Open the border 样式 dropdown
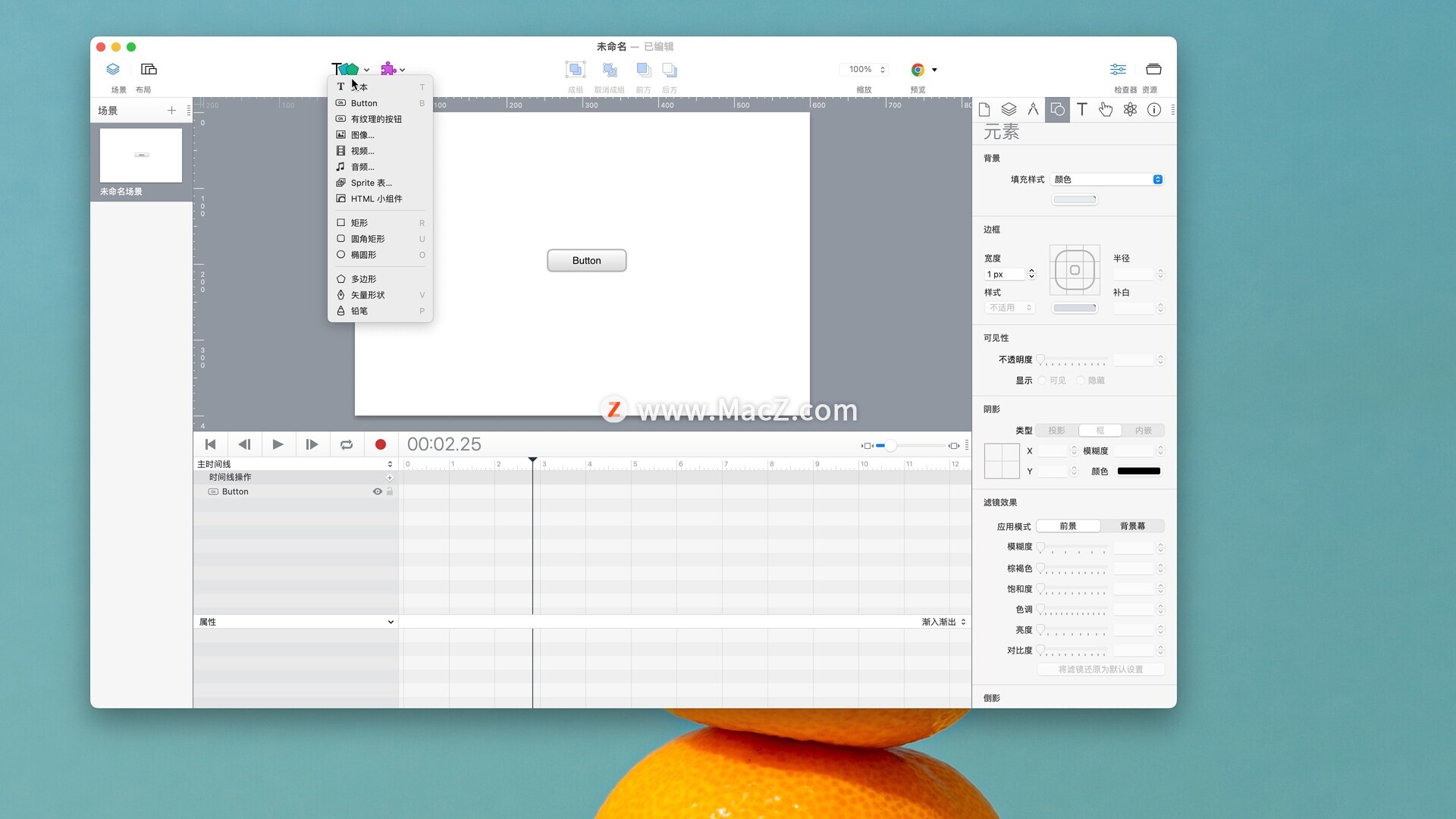Screen dimensions: 1456x819 (1009, 308)
